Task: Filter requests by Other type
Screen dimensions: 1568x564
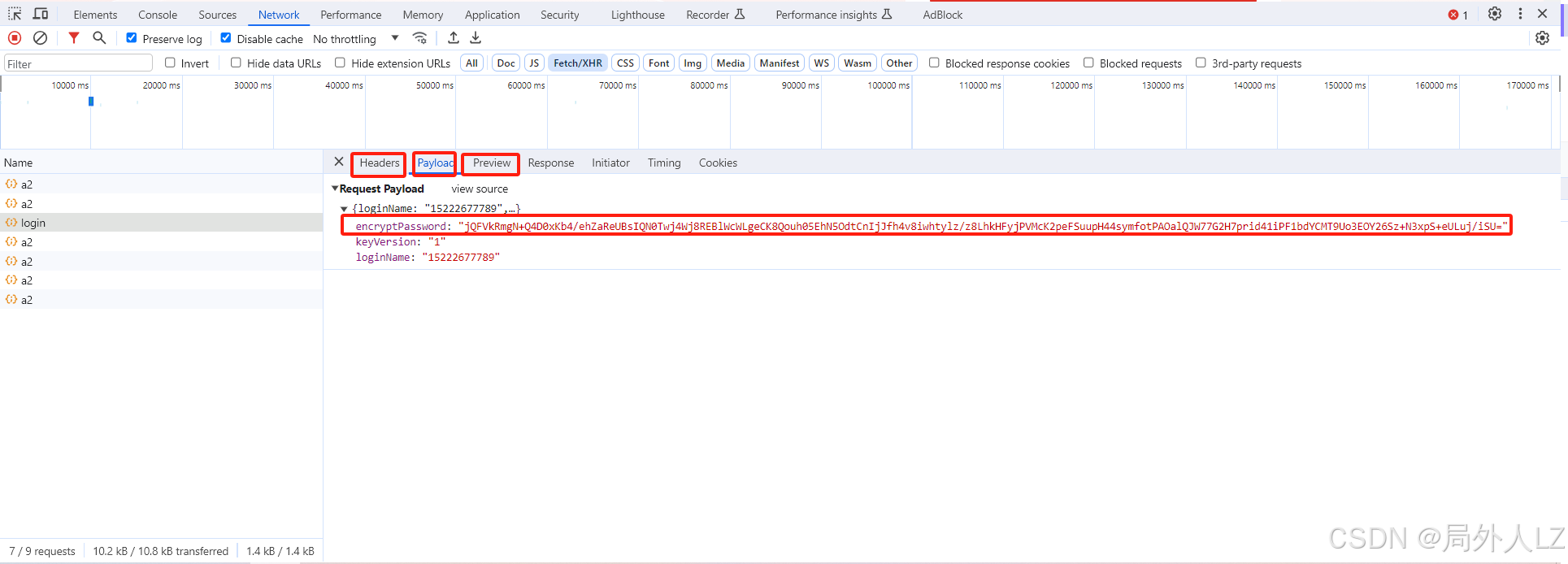Action: 899,63
